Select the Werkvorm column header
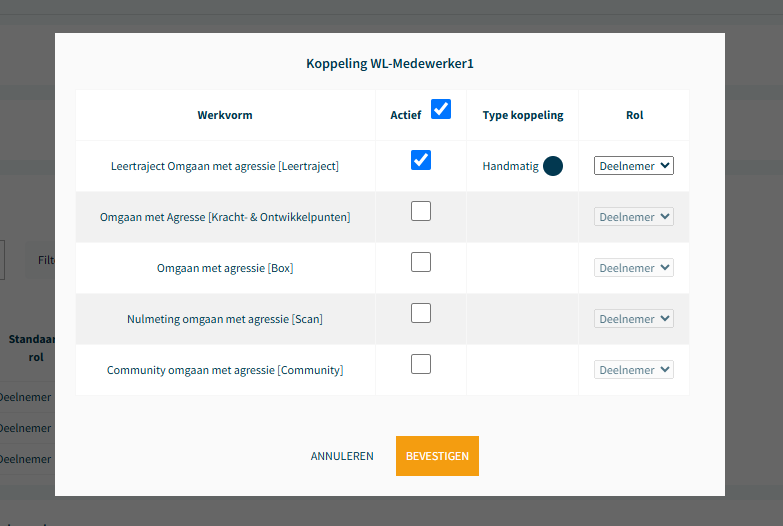The width and height of the screenshot is (783, 526). click(x=225, y=115)
